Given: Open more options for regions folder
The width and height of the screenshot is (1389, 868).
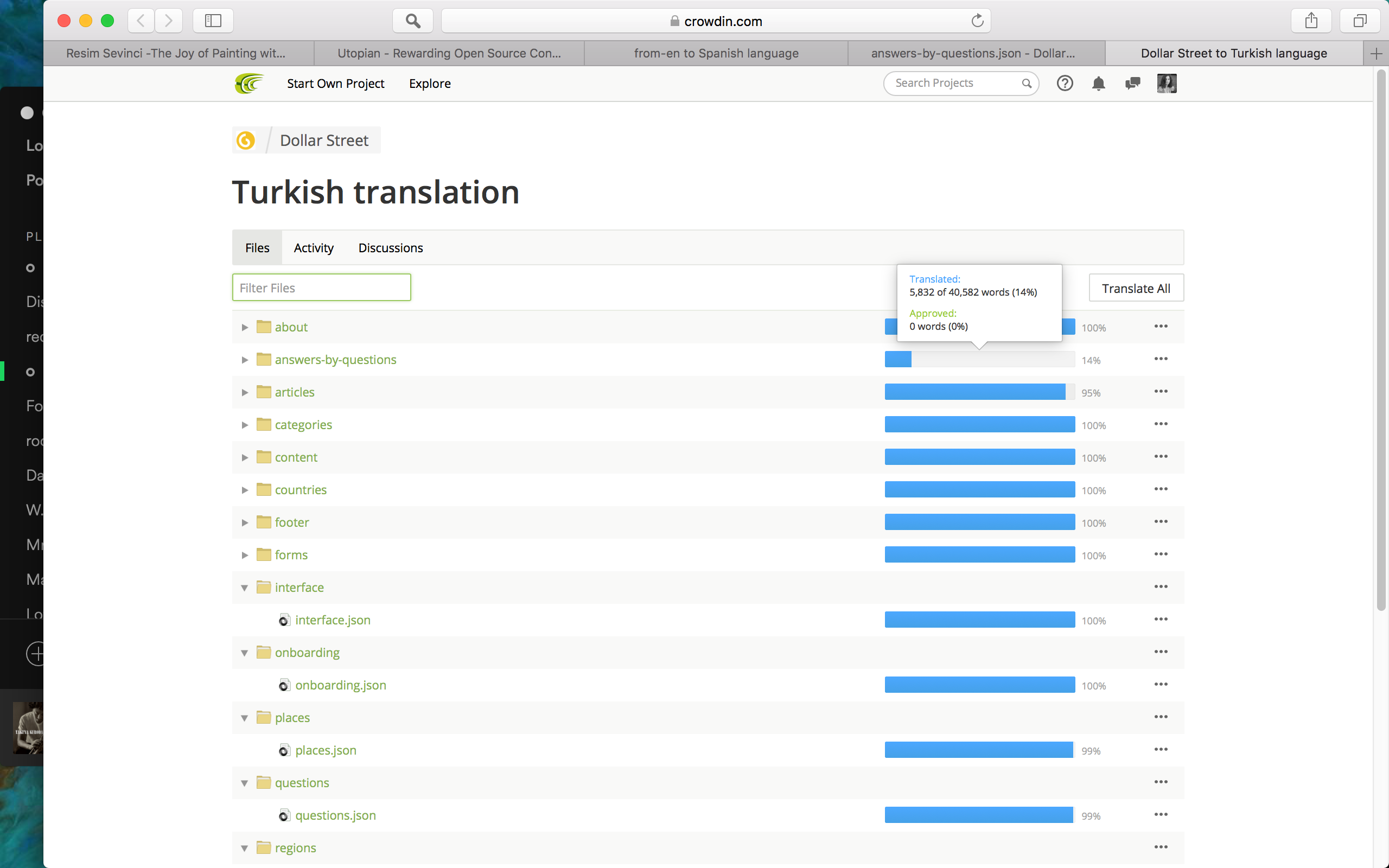Looking at the screenshot, I should (1161, 847).
